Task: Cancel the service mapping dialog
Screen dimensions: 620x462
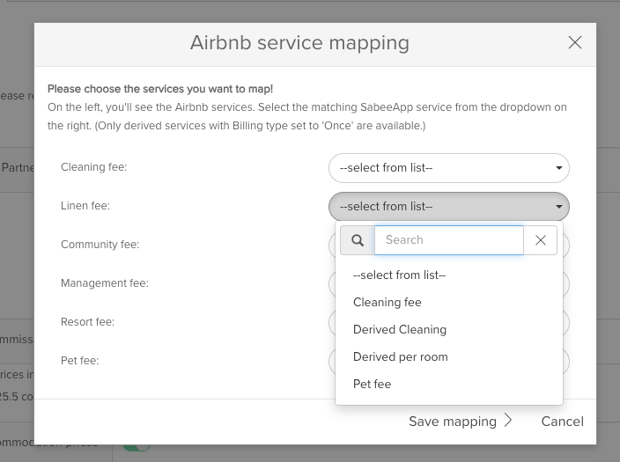Action: point(562,421)
